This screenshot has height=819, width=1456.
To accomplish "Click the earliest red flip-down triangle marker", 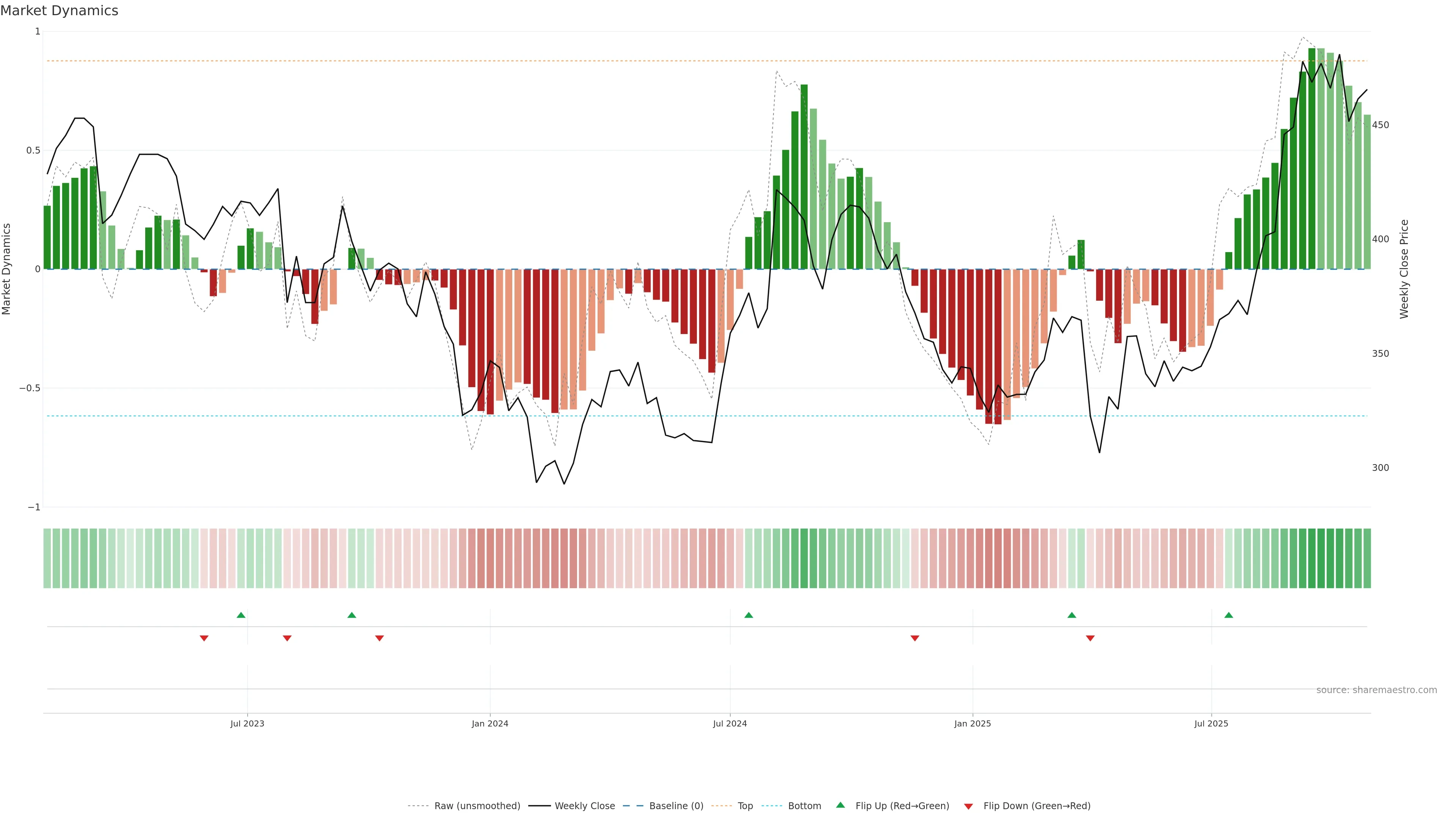I will point(204,638).
